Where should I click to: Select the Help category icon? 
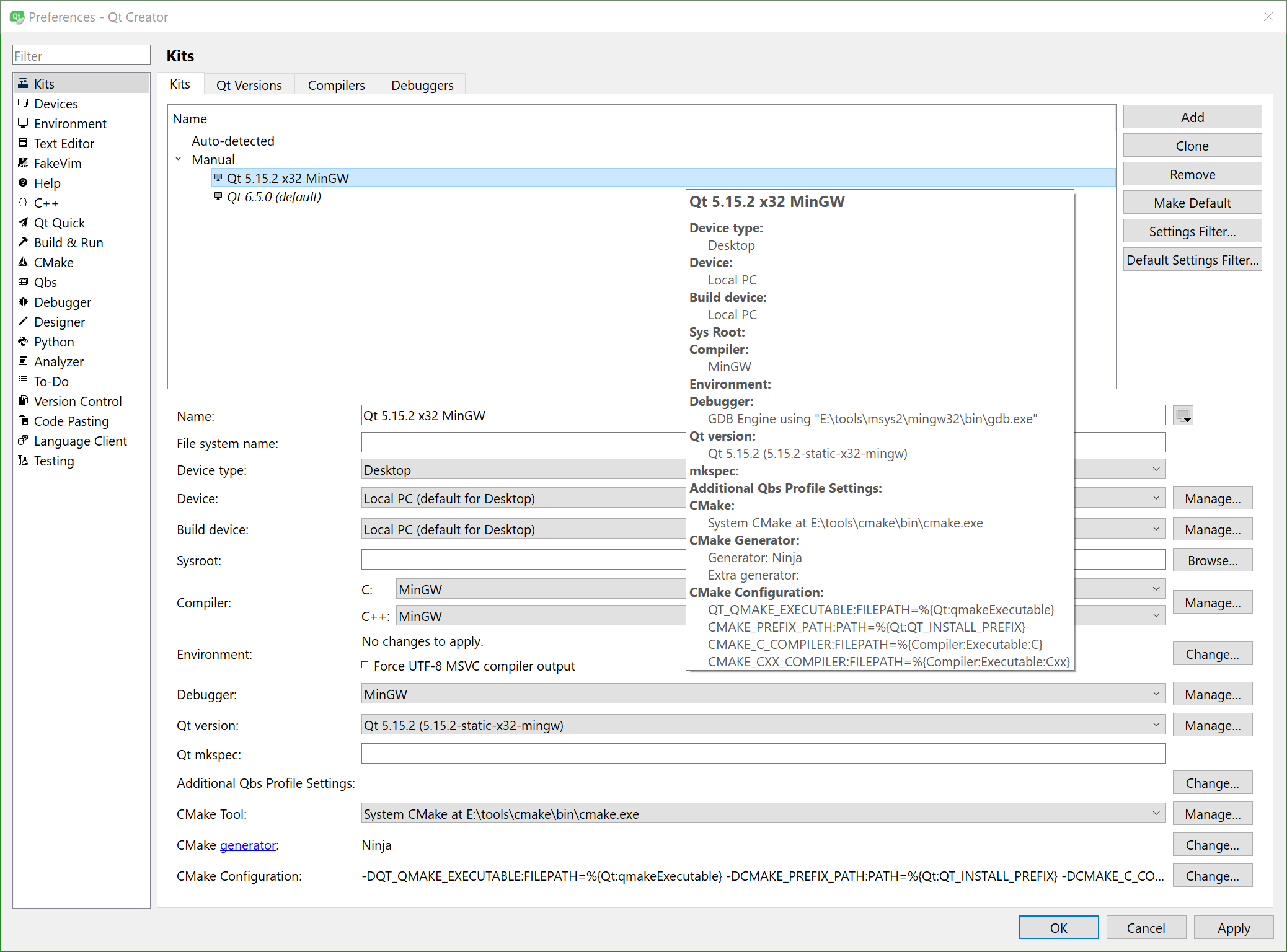tap(24, 182)
